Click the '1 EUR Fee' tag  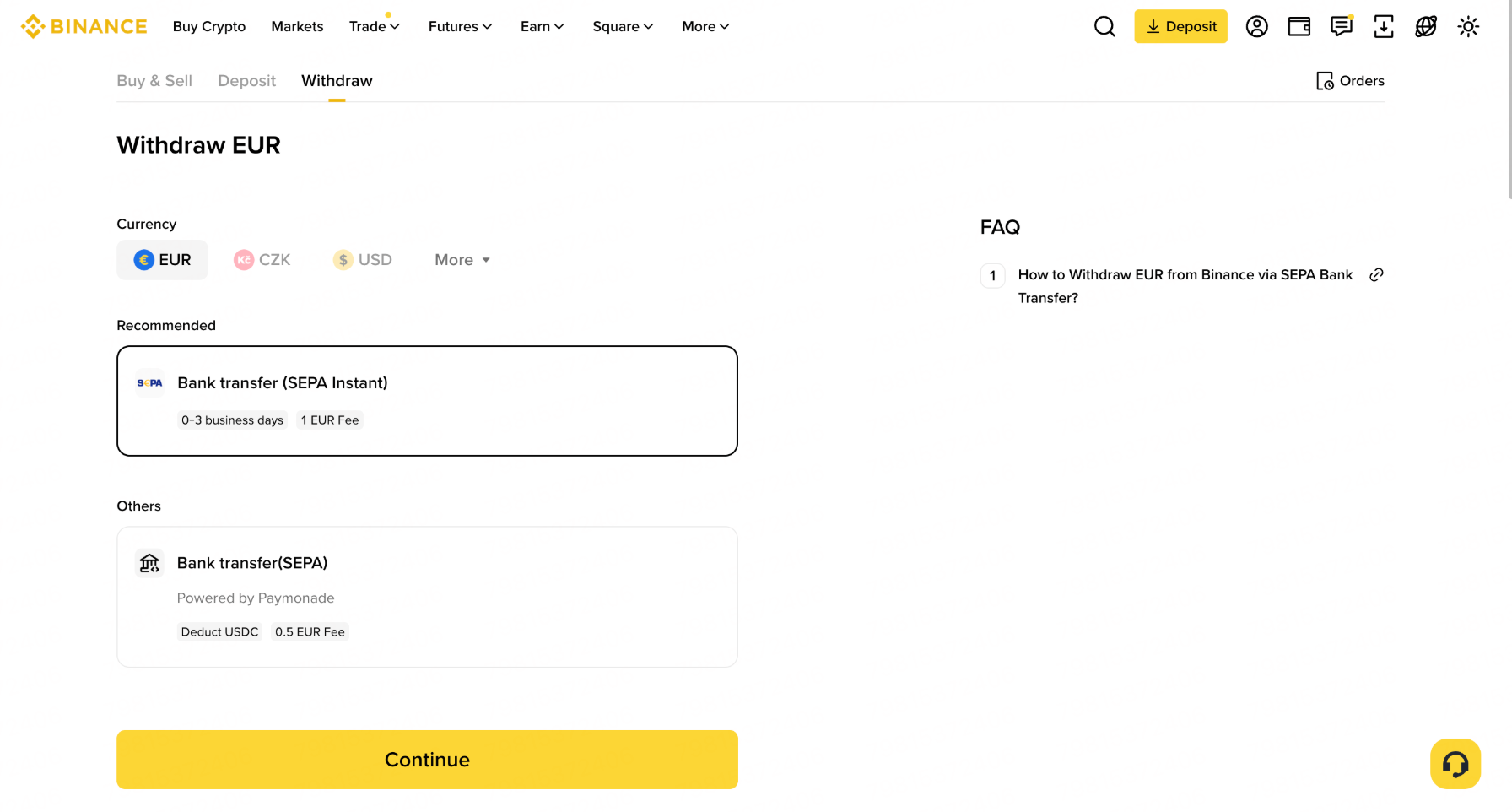[x=330, y=420]
